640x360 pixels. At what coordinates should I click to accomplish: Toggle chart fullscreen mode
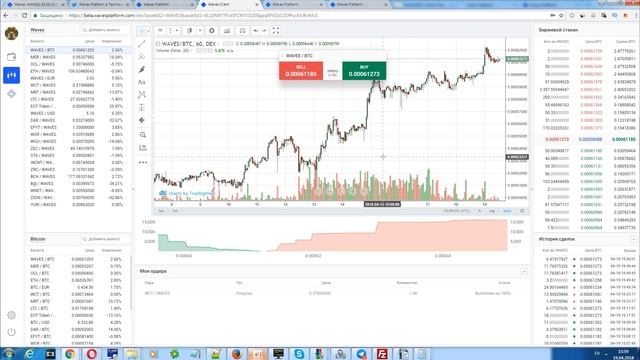tap(276, 31)
